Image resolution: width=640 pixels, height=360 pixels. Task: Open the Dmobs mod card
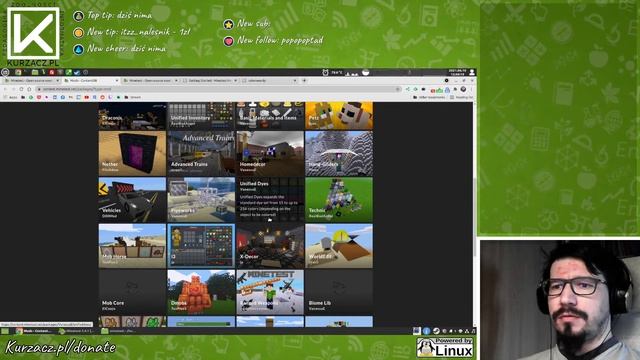[x=201, y=292]
